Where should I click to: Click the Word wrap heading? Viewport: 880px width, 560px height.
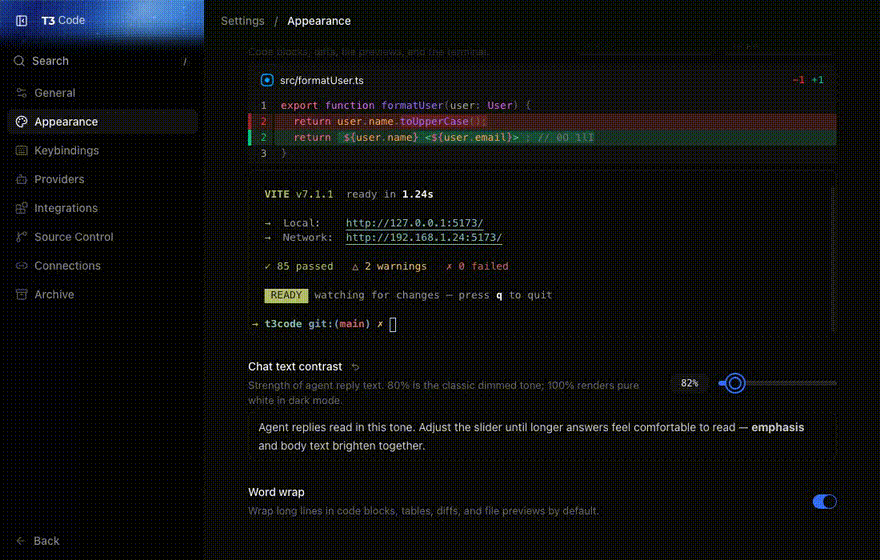tap(276, 492)
